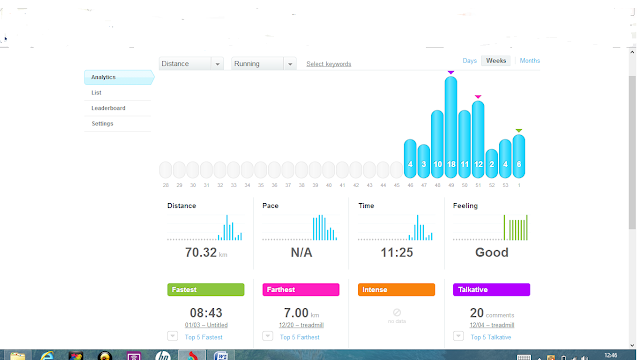640x360 pixels.
Task: Click the green marker above week 1 bar
Action: [x=519, y=131]
